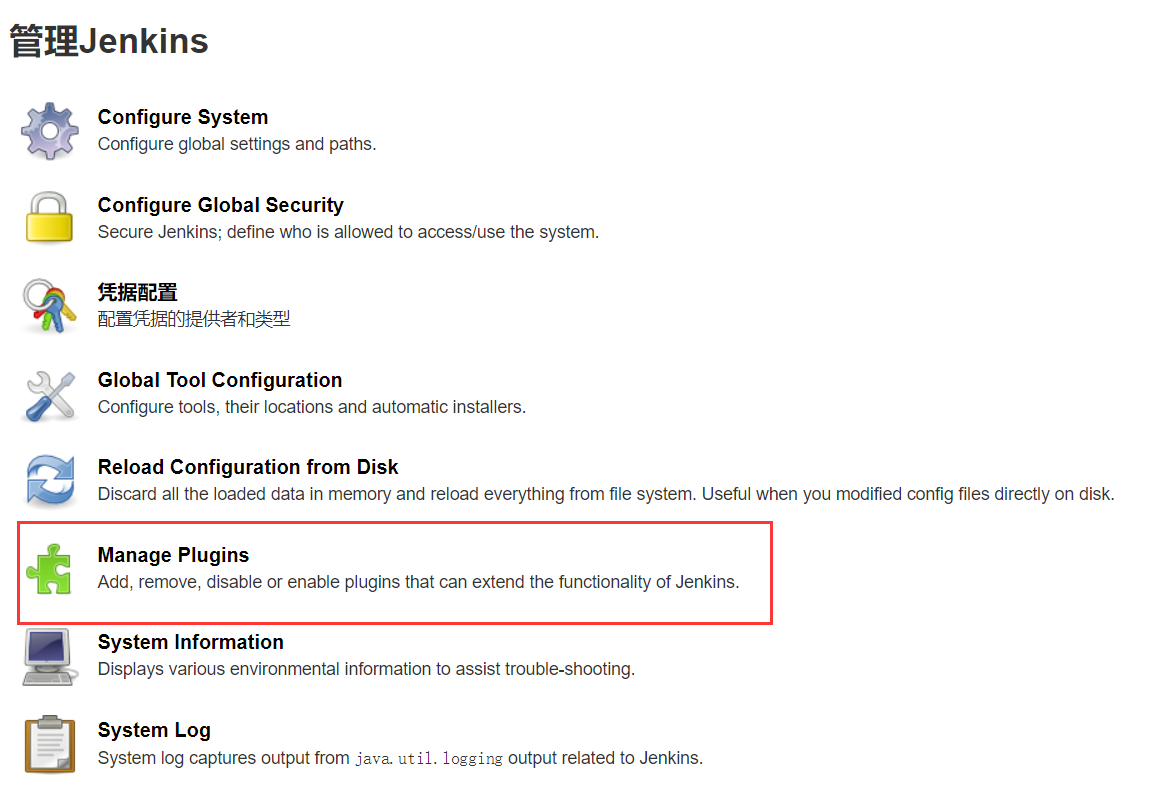Click the 管理Jenkins page heading
The width and height of the screenshot is (1156, 790).
109,41
